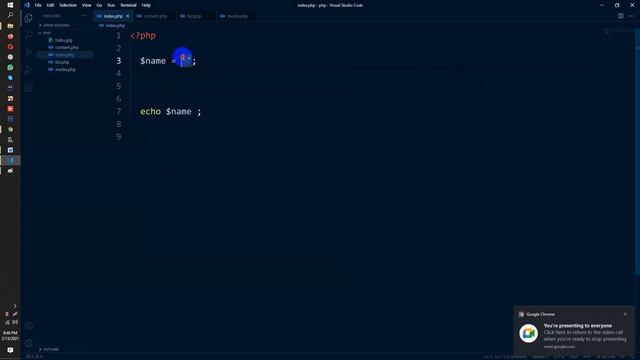Image resolution: width=640 pixels, height=360 pixels.
Task: Select index.php in the Explorer tree
Action: tap(64, 55)
